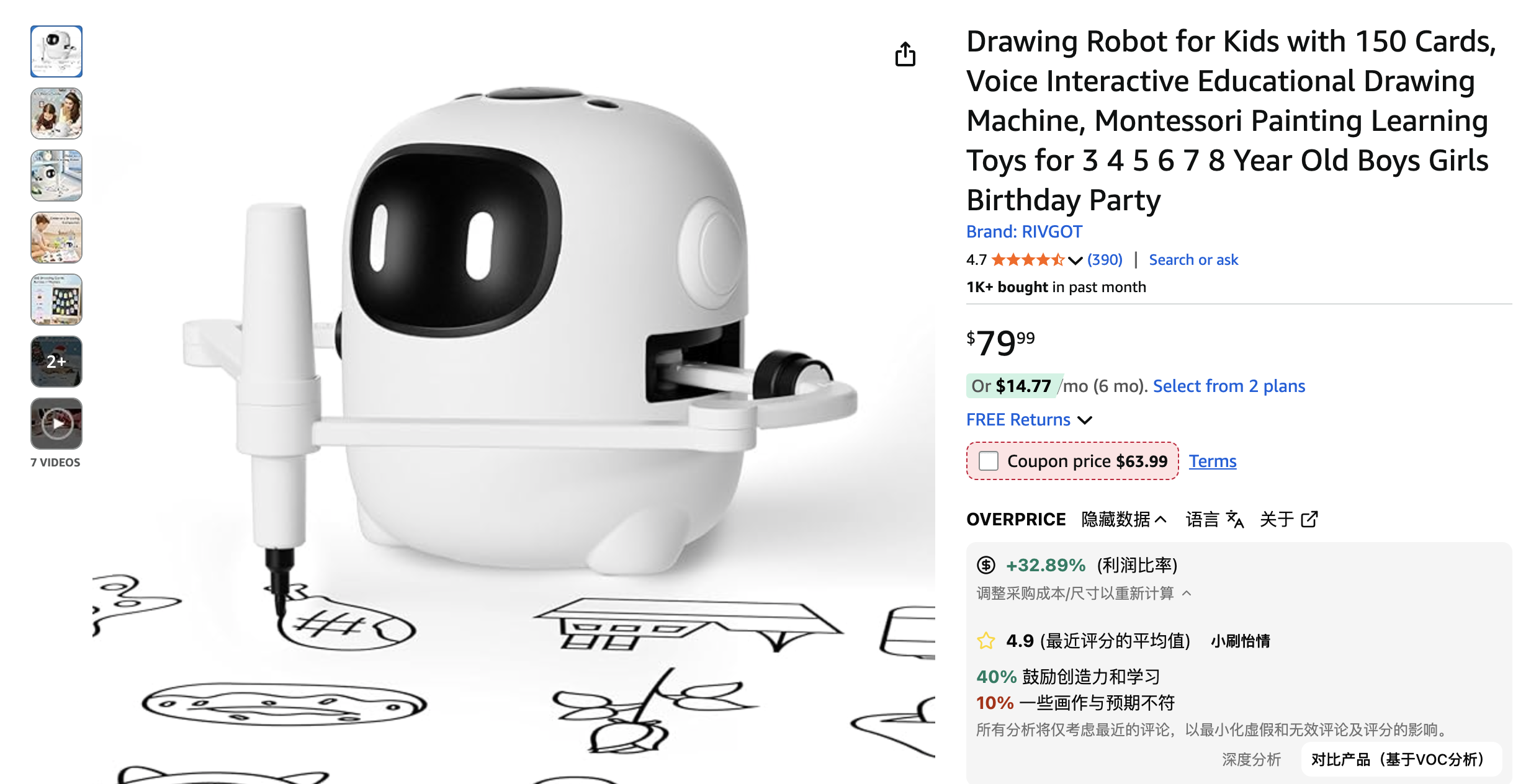Click the dollar profit ratio icon
The image size is (1513, 784).
(985, 565)
